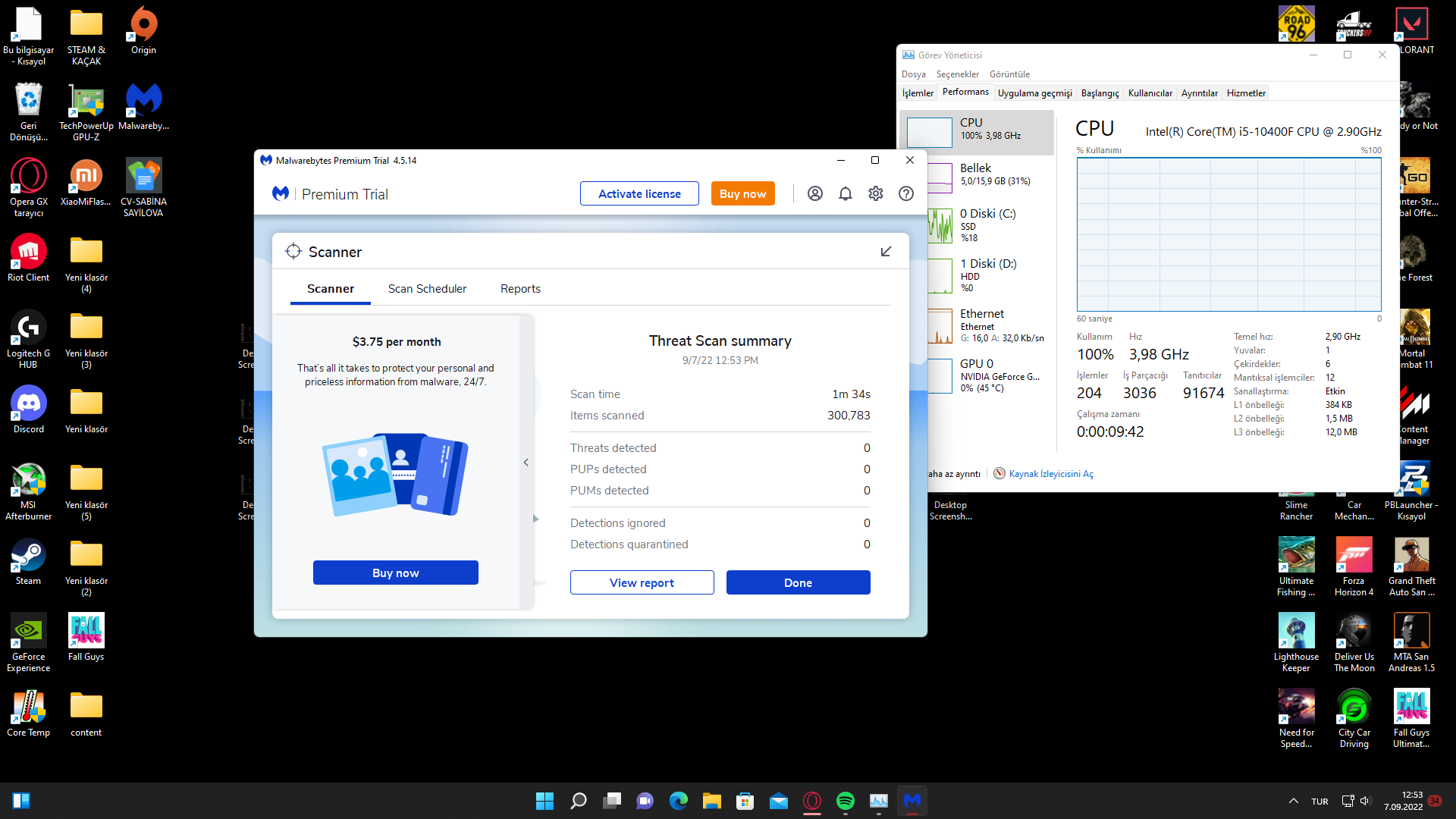
Task: Select the Scanner tab
Action: coord(331,289)
